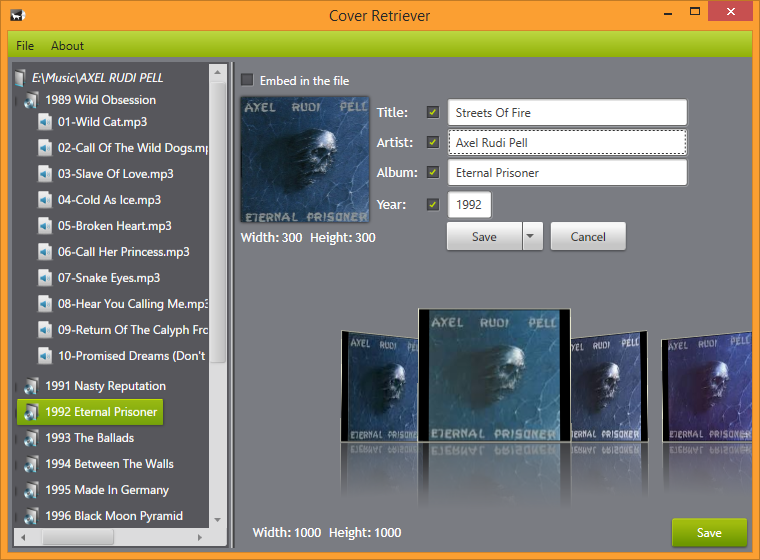
Task: Open the Save button dropdown arrow
Action: click(x=533, y=236)
